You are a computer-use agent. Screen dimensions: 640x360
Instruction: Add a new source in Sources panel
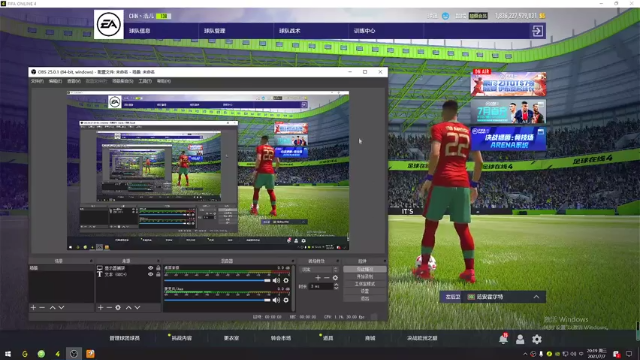click(x=100, y=307)
